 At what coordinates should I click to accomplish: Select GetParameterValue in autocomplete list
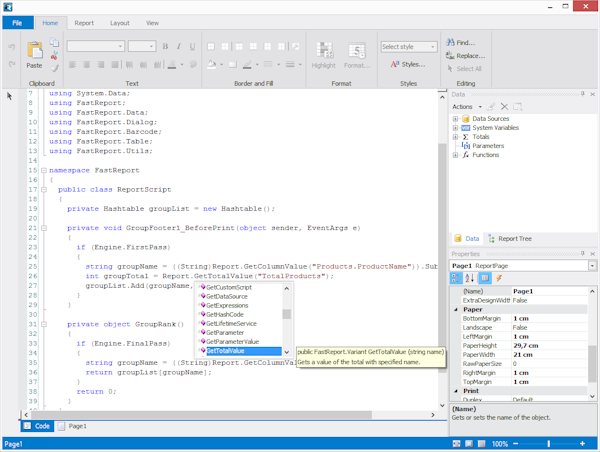(233, 342)
